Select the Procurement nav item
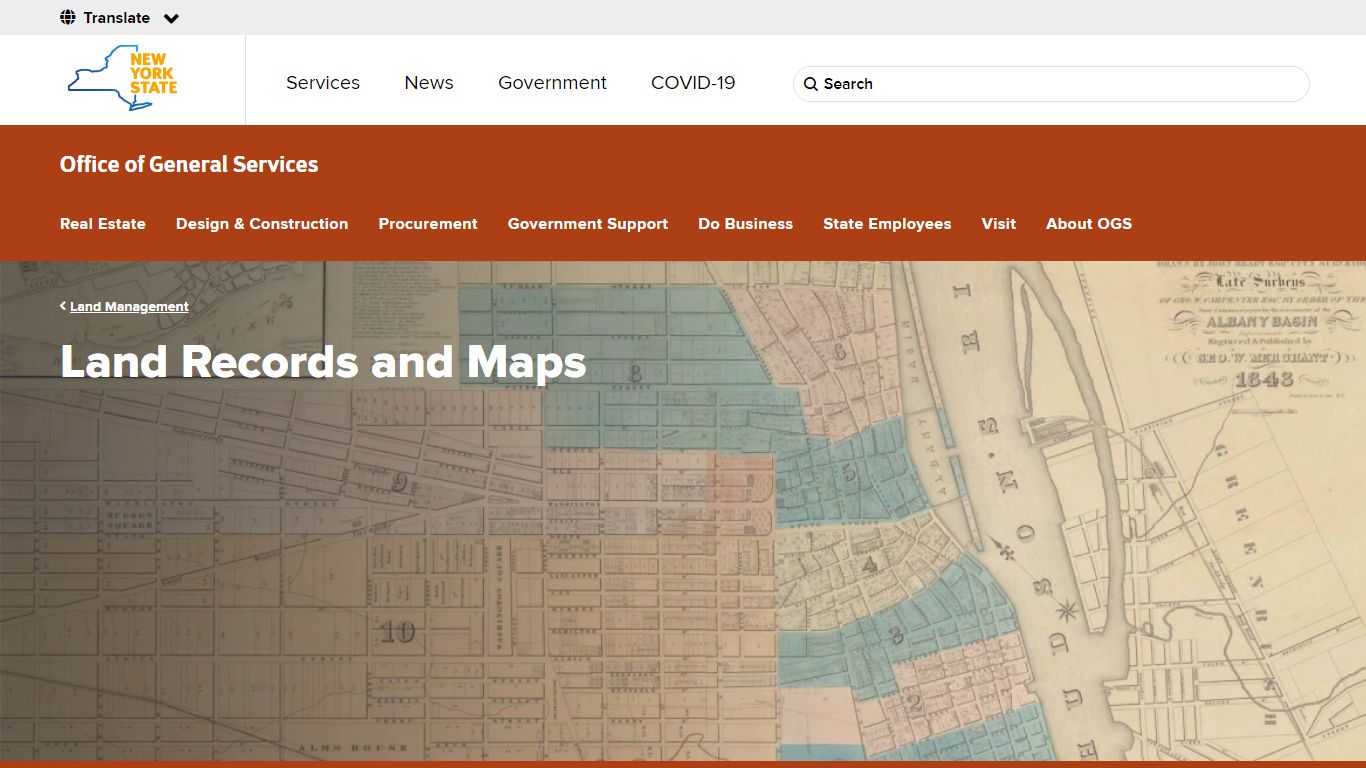The image size is (1366, 768). pos(428,224)
